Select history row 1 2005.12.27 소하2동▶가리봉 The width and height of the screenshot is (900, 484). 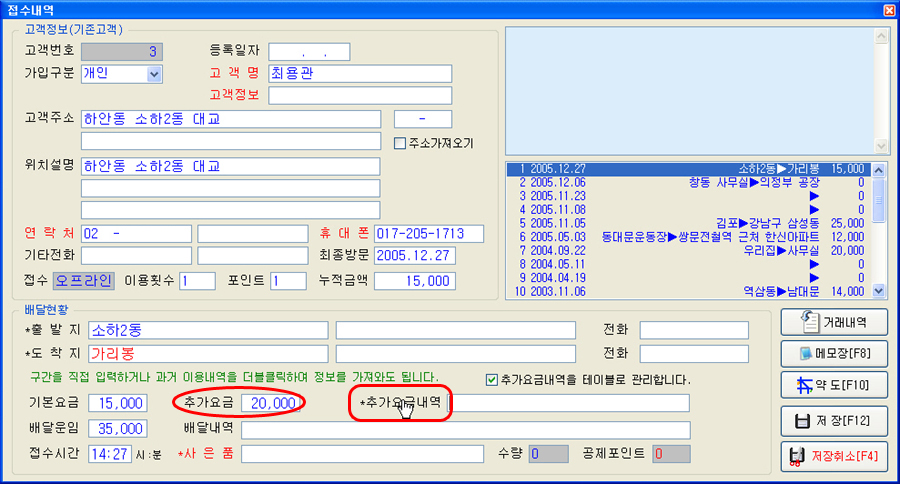click(x=689, y=169)
